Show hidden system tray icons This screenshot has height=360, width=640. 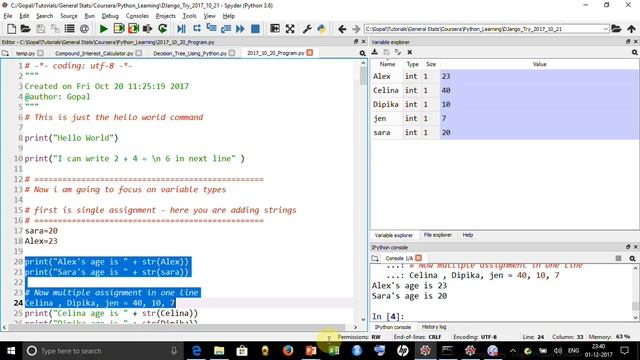coord(513,351)
